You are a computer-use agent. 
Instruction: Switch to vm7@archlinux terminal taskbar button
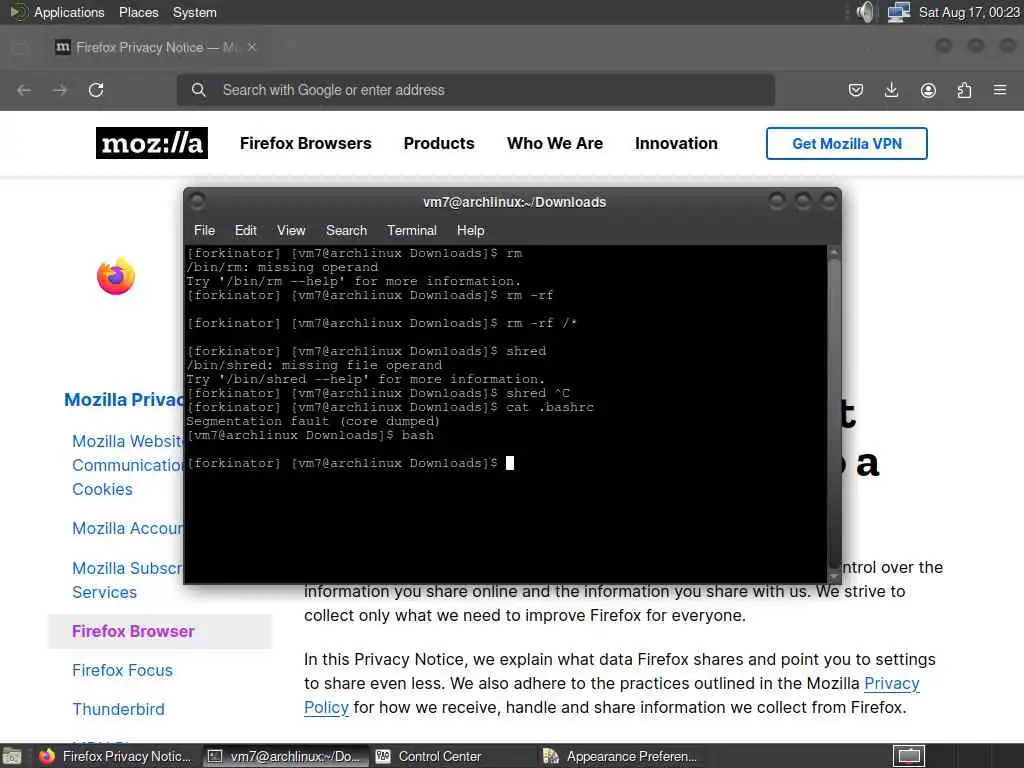(x=285, y=756)
